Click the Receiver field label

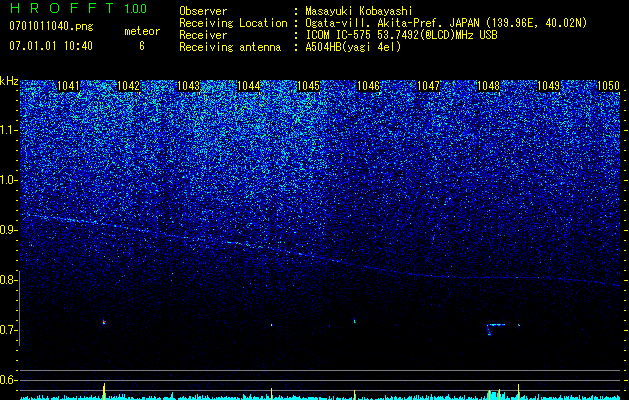click(203, 35)
